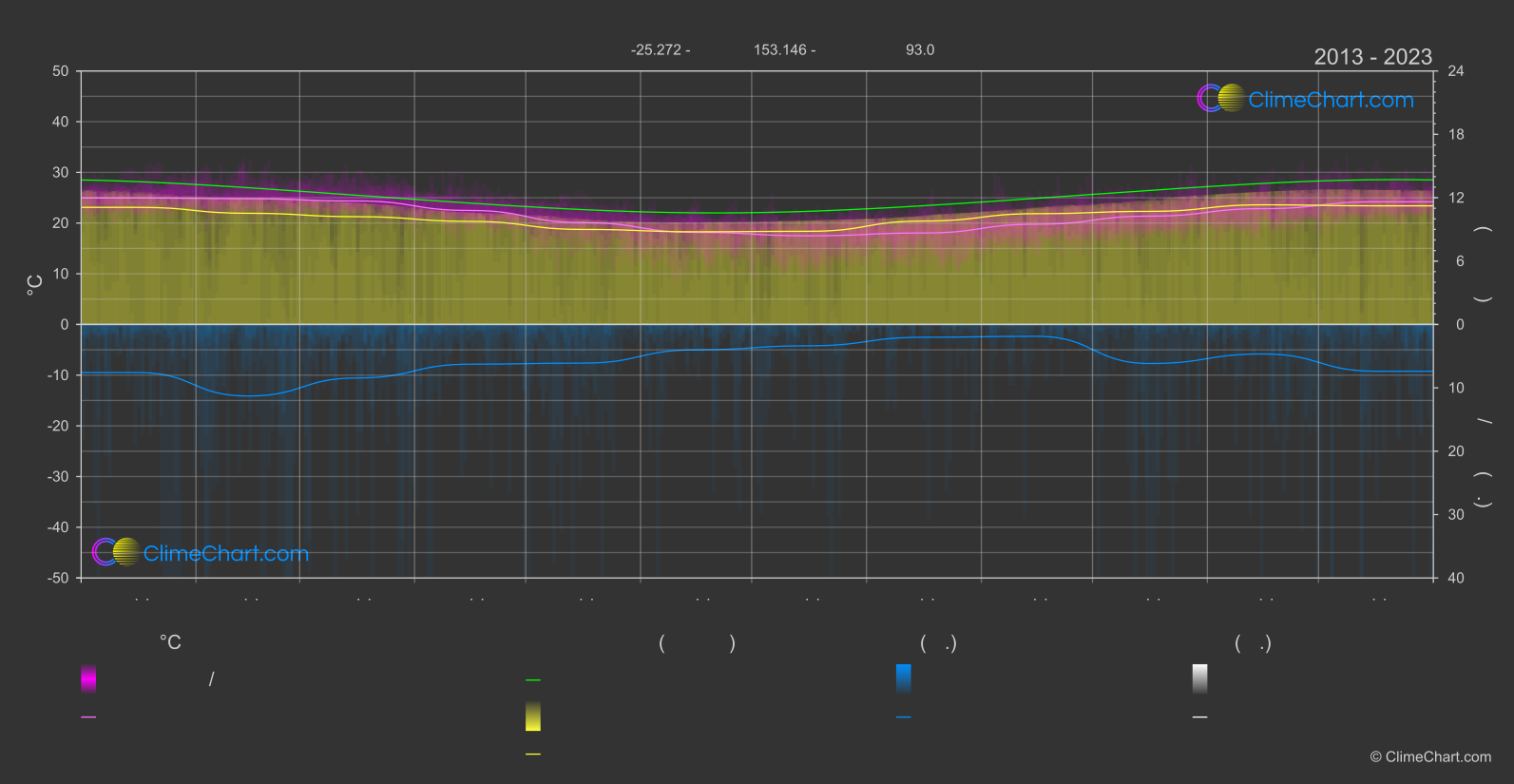
Task: Click the '18' tick on right axis
Action: 1456,135
